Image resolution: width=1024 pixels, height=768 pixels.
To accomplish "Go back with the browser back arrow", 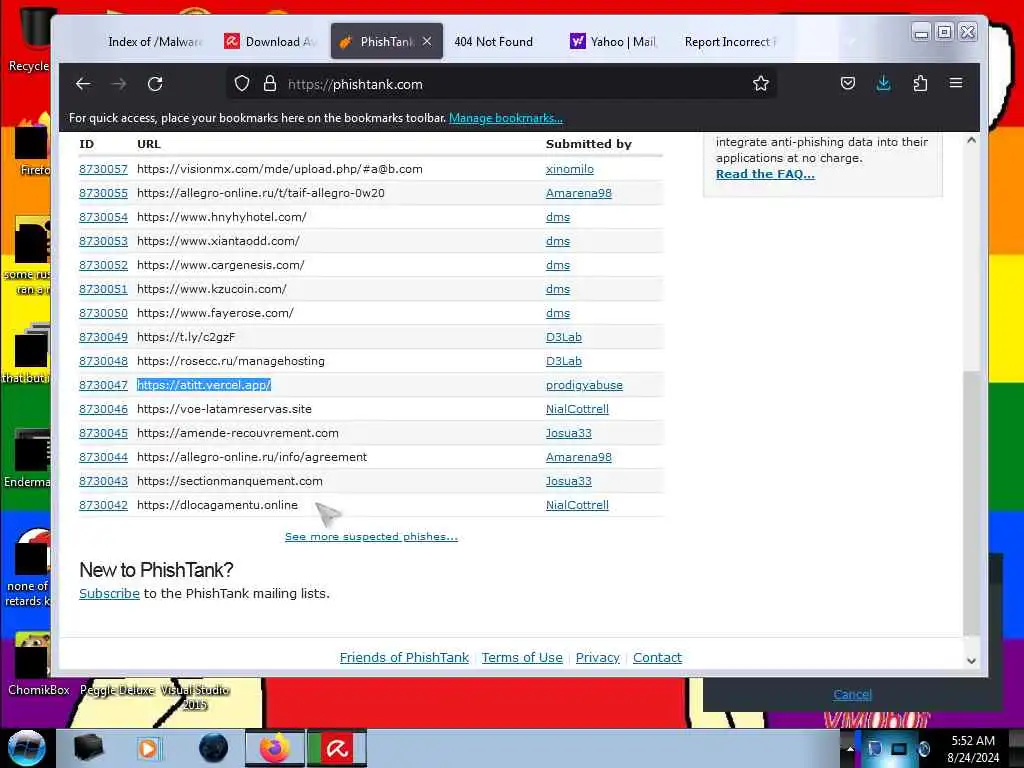I will pos(83,84).
